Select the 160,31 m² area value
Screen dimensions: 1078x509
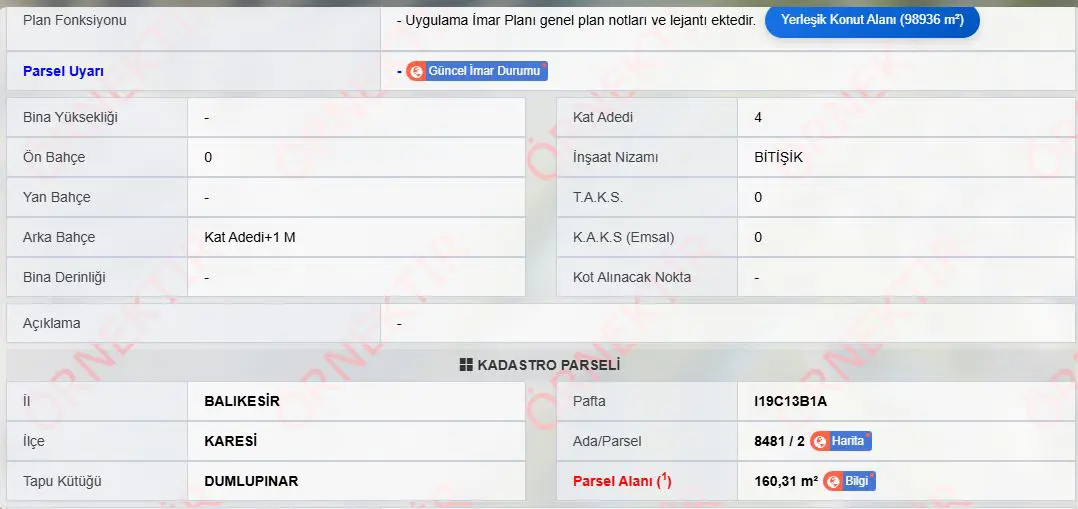(786, 481)
